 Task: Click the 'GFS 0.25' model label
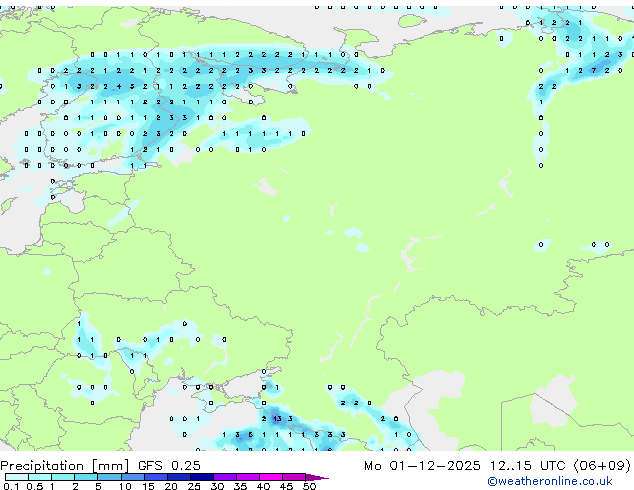click(169, 466)
